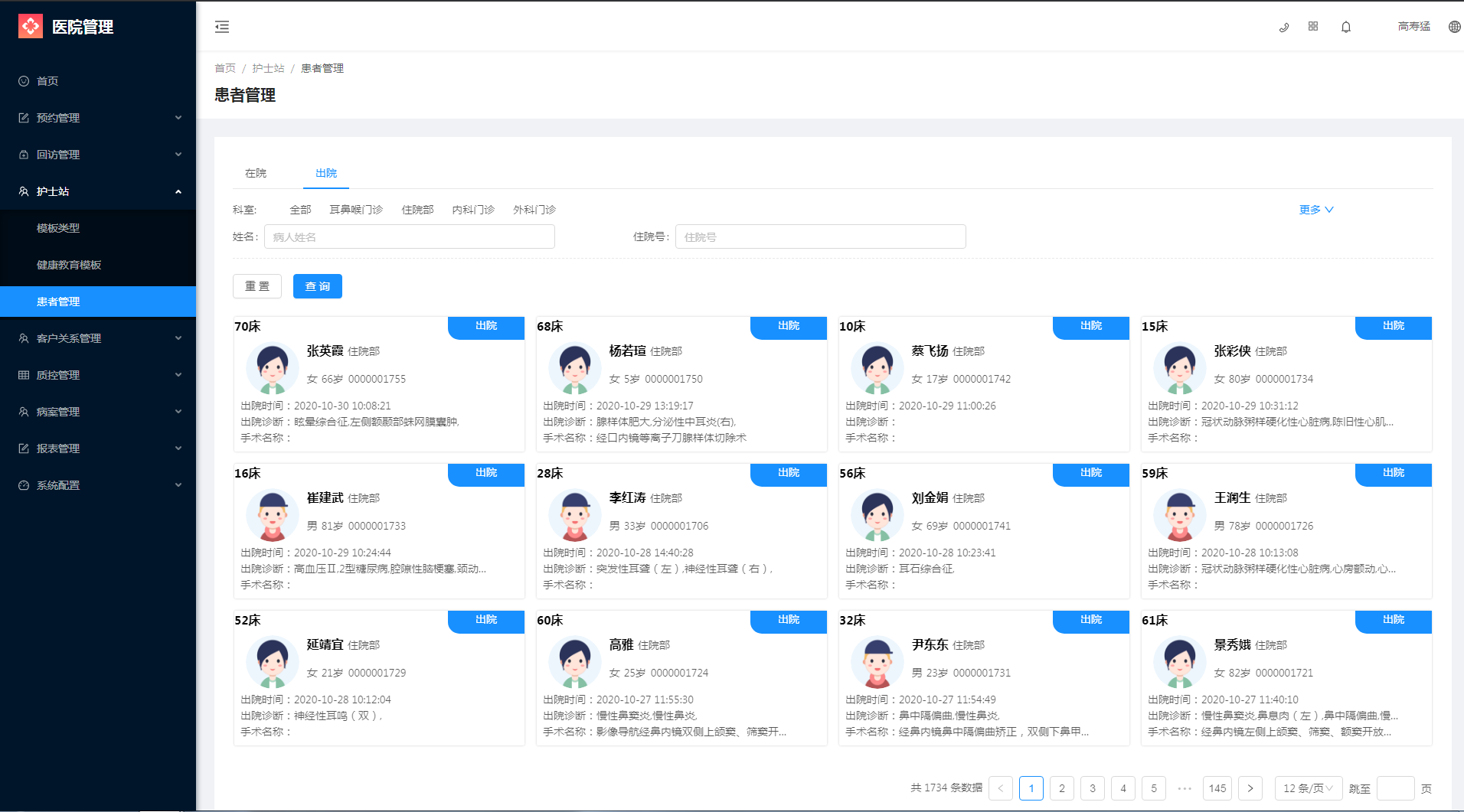Click pagination ellipsis to skip pages
The height and width of the screenshot is (812, 1464).
click(1185, 788)
